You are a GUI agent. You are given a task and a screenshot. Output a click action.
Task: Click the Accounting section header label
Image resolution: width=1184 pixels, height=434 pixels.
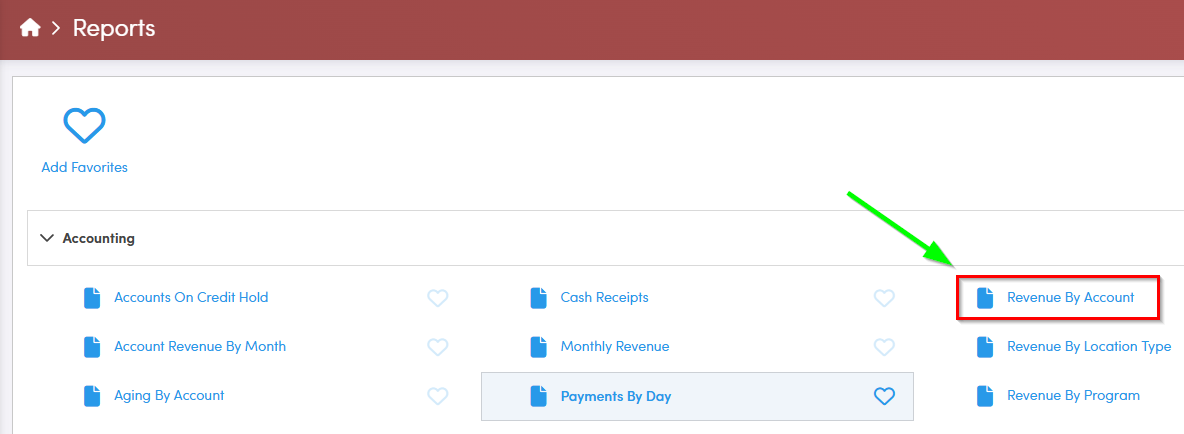pos(98,239)
